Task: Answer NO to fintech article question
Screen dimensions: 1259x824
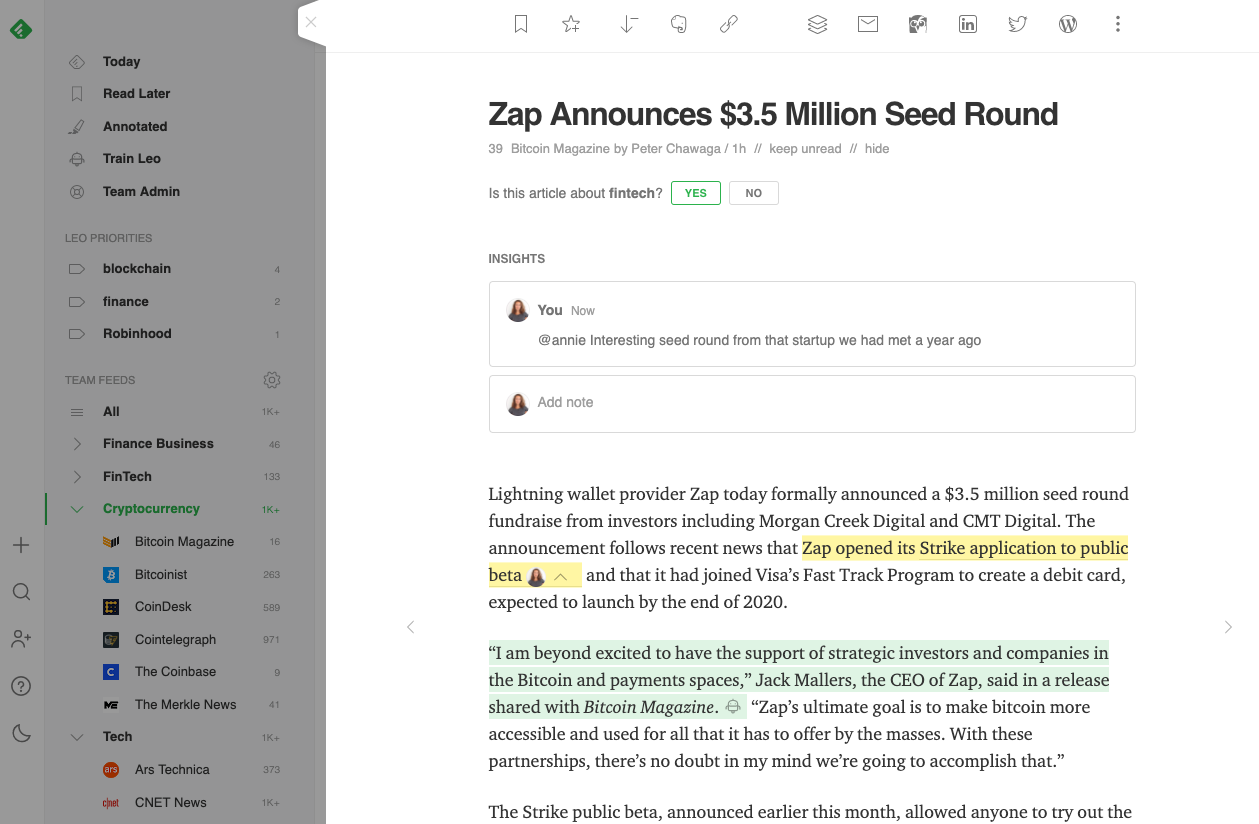Action: coord(753,193)
